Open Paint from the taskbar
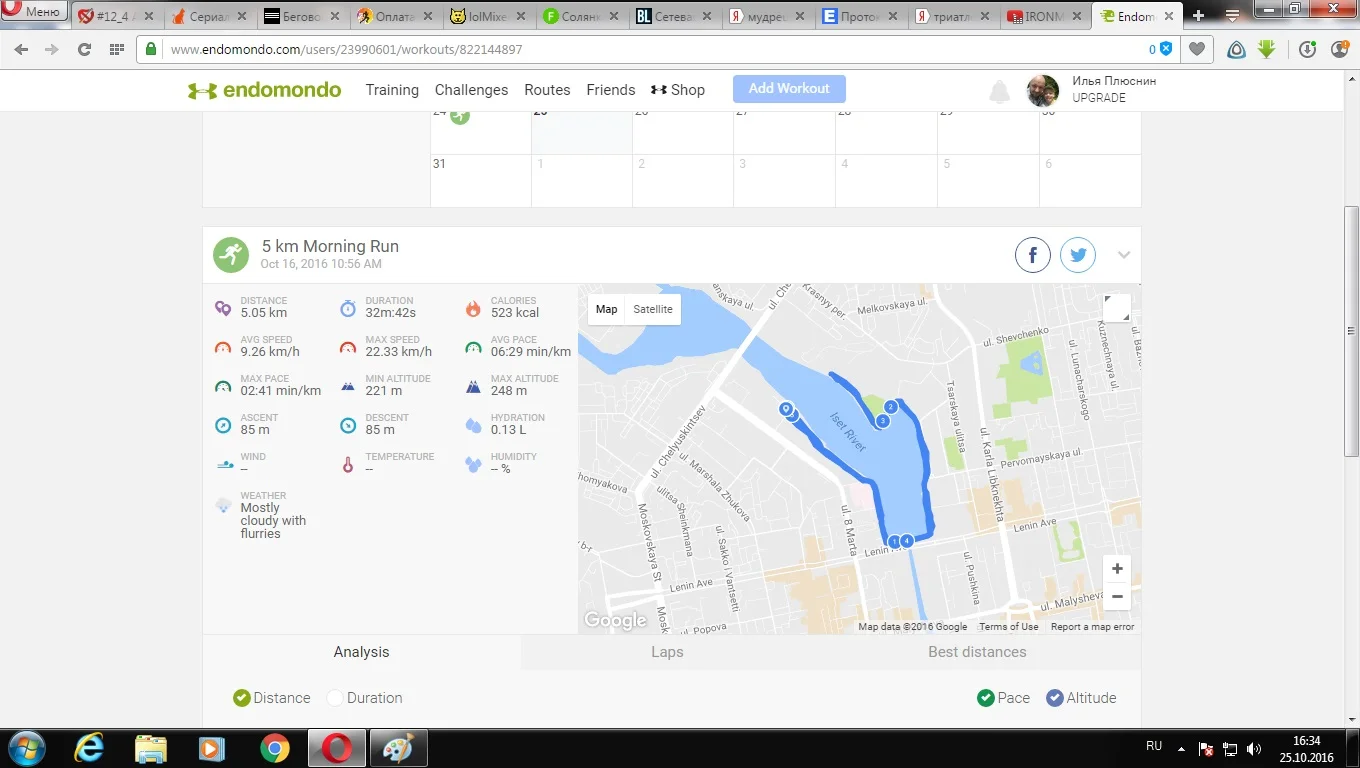 point(398,748)
